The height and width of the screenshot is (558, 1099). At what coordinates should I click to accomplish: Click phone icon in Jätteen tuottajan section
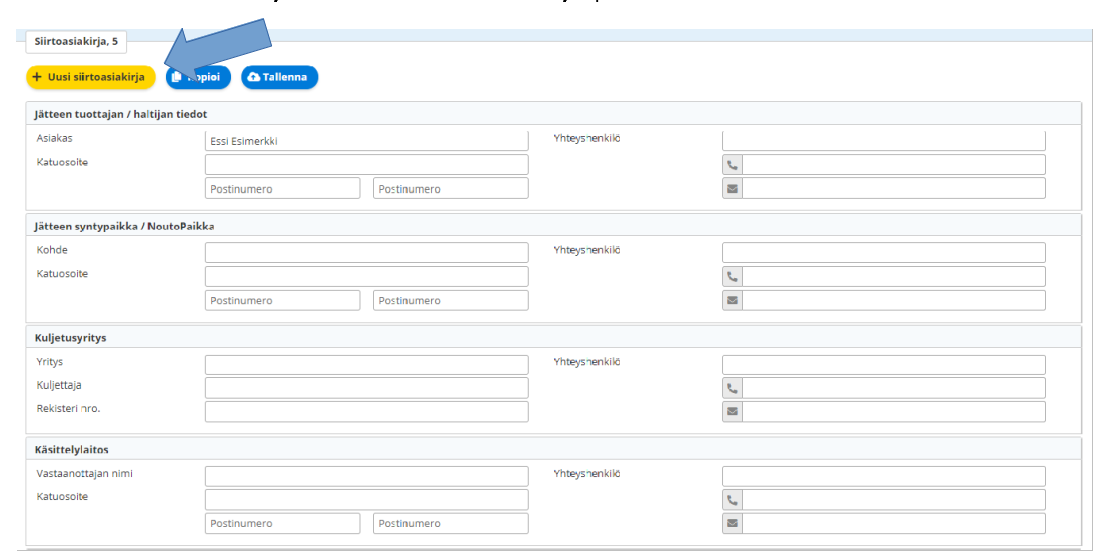tap(732, 165)
